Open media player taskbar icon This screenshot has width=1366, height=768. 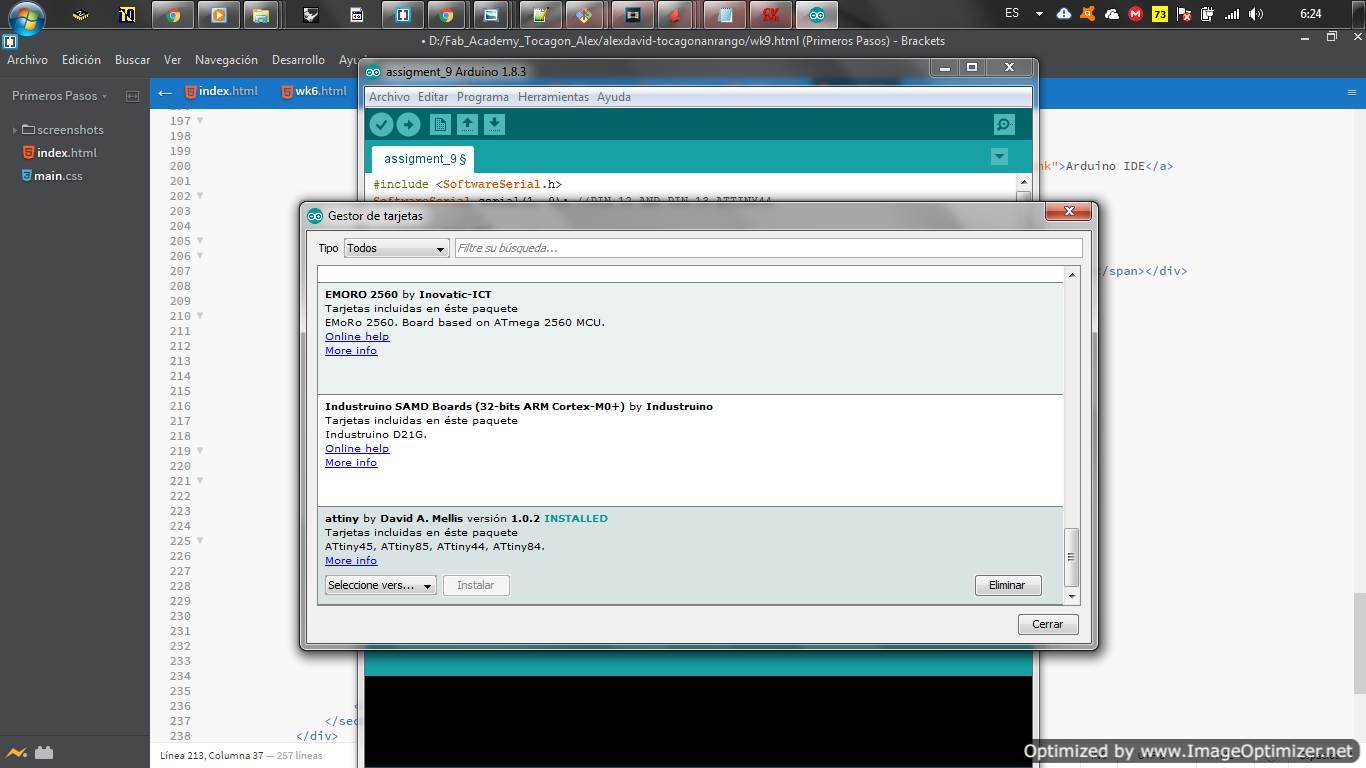[218, 15]
